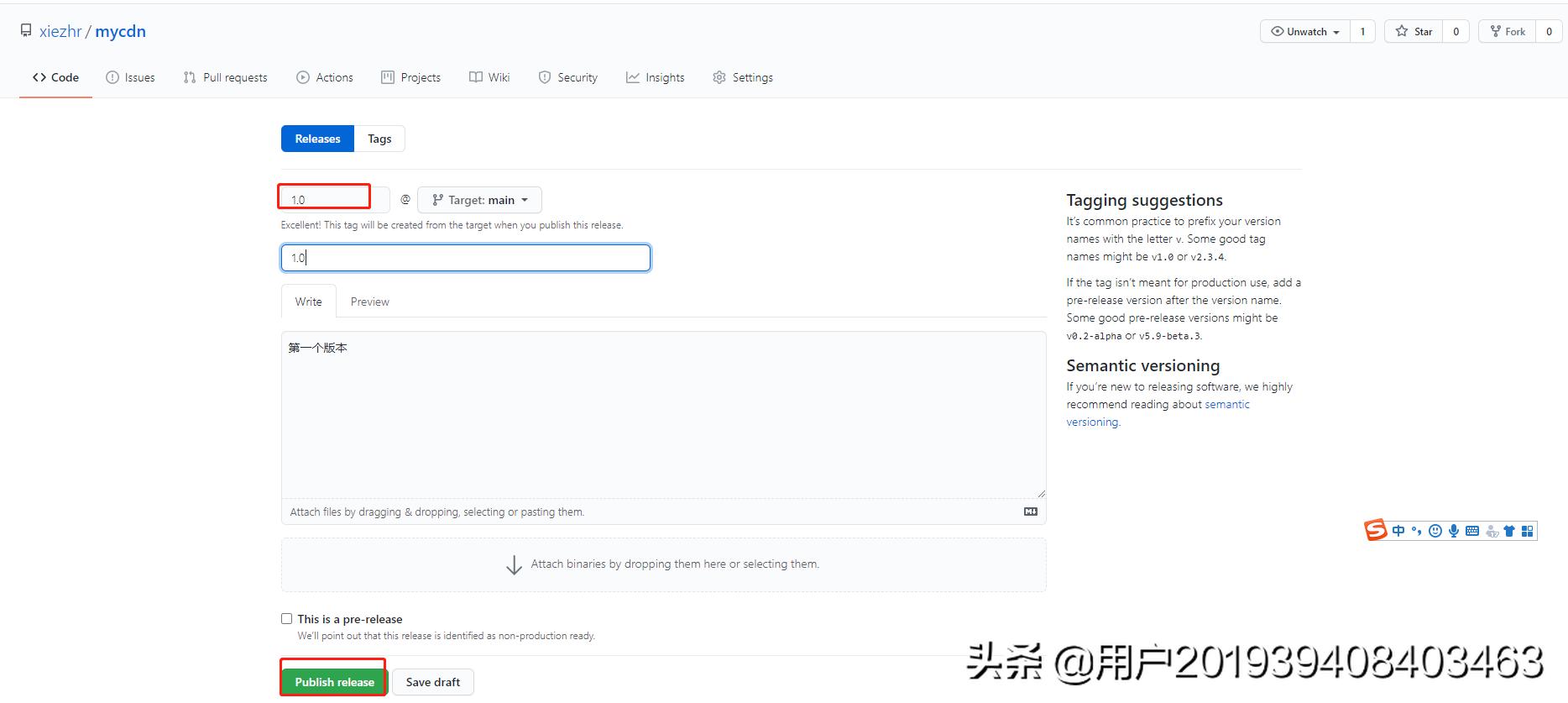Click the attach binaries drop zone
The image size is (1568, 703).
tap(663, 564)
